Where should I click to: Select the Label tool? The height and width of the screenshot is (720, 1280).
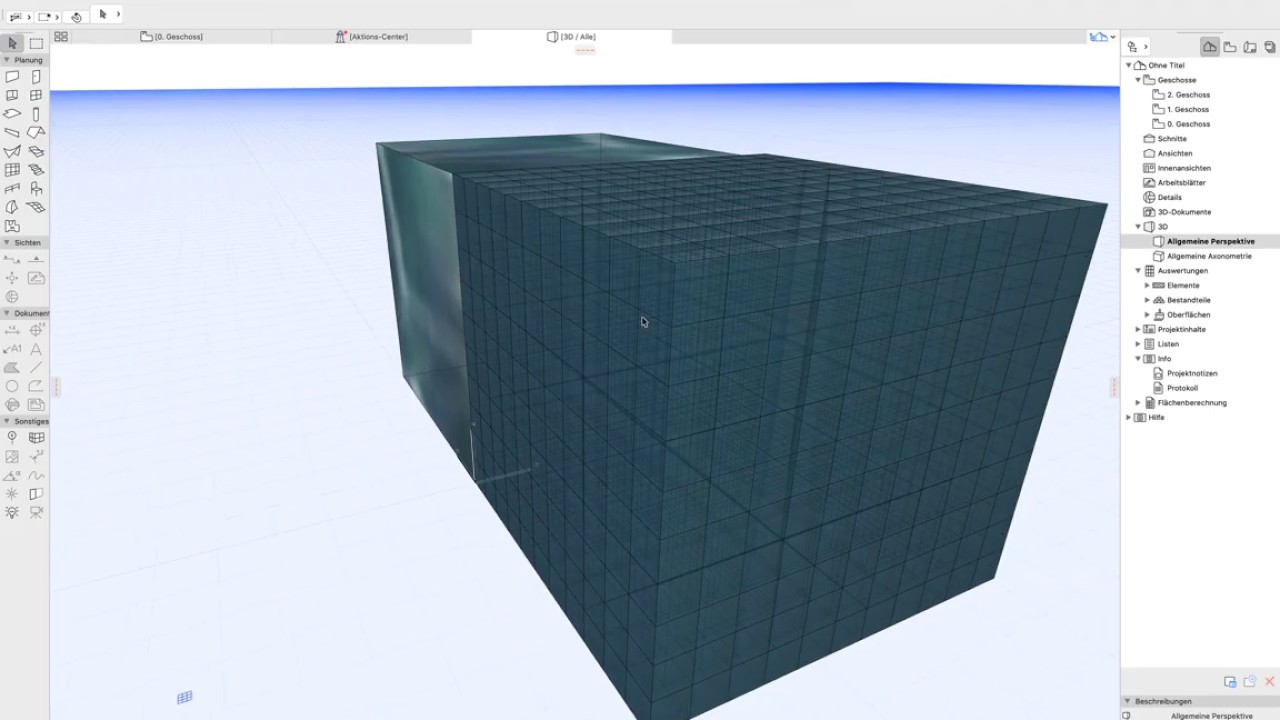pyautogui.click(x=12, y=349)
